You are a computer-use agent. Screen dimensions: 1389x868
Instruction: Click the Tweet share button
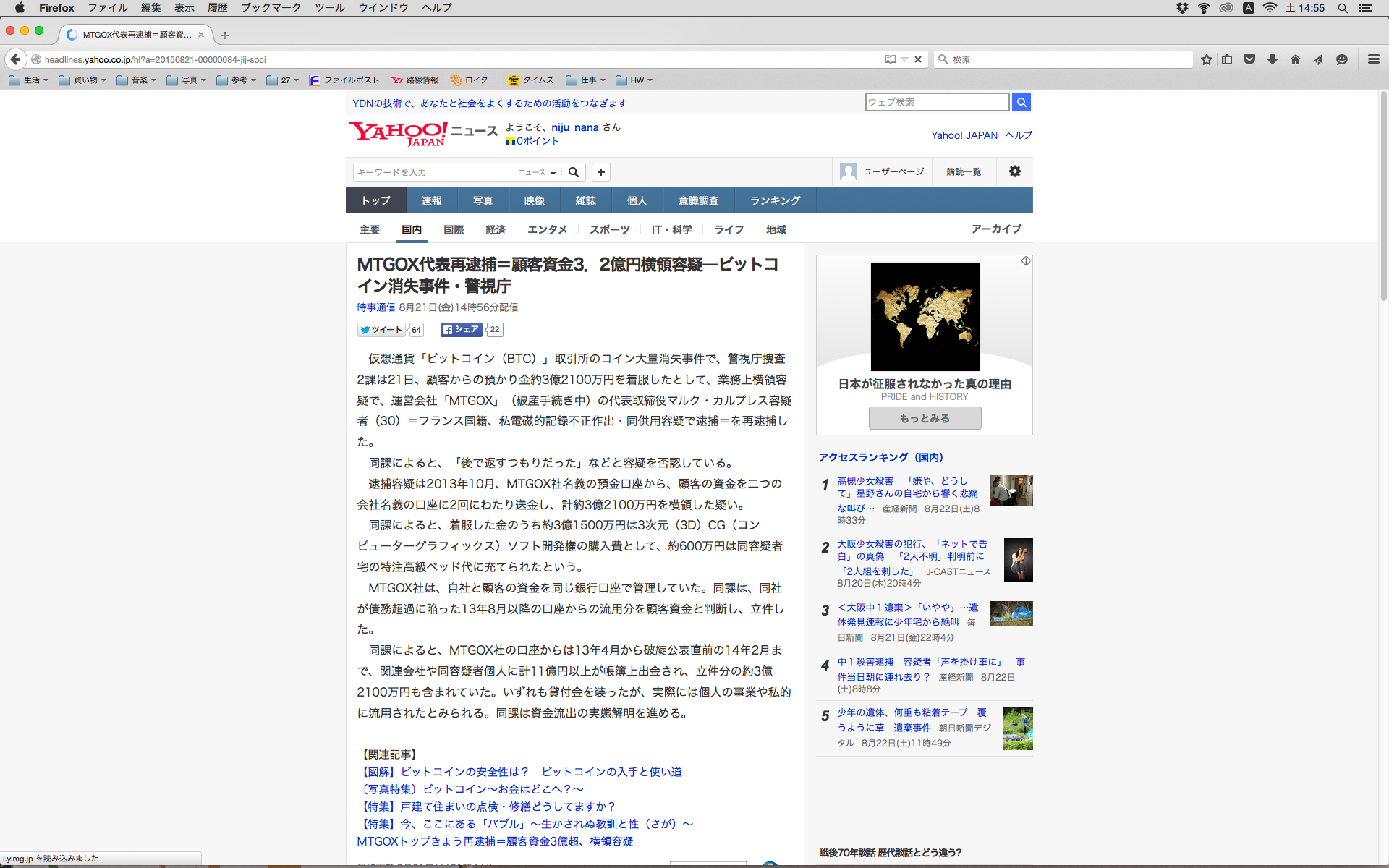point(381,330)
